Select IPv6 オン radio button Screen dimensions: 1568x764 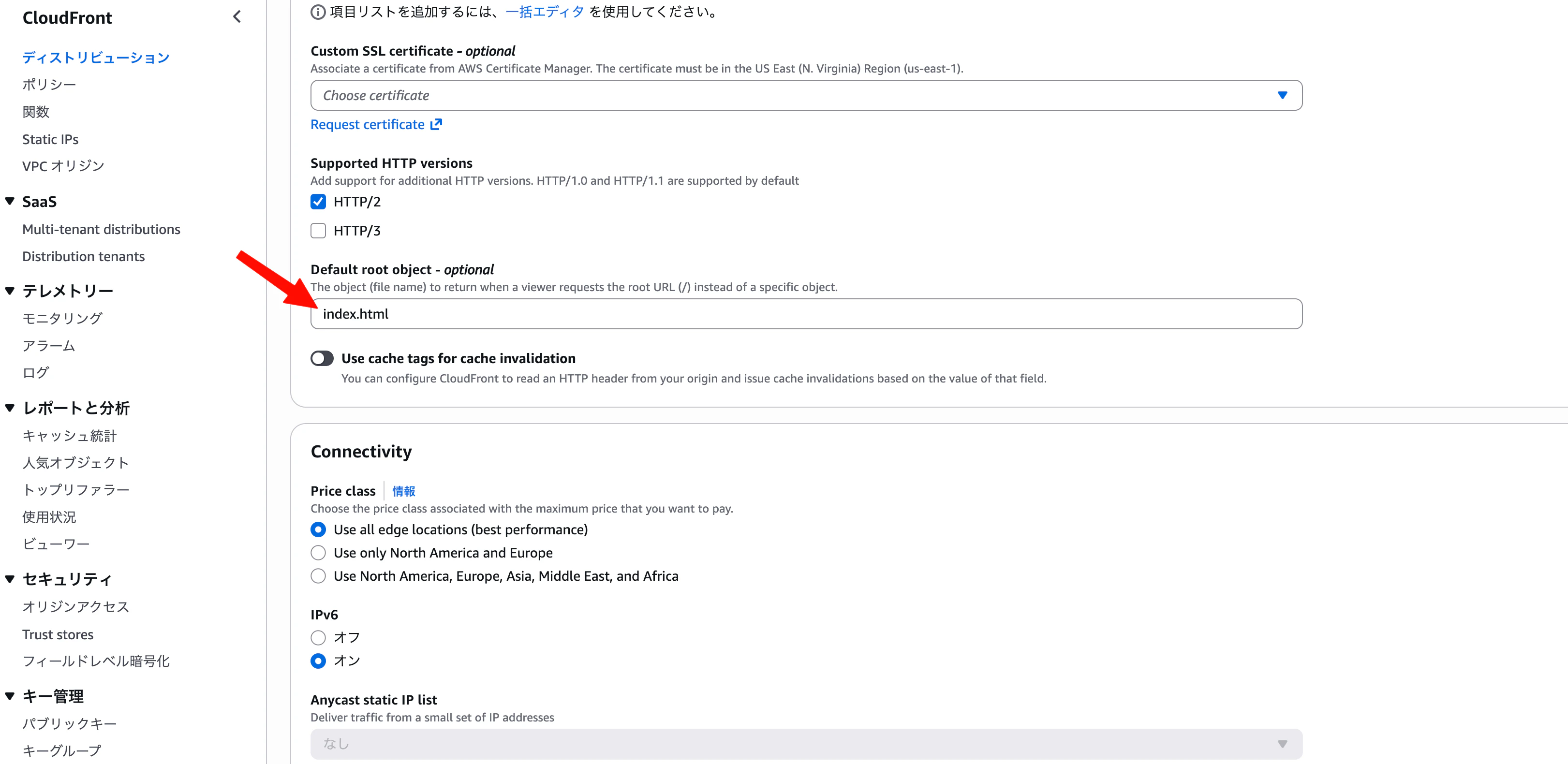coord(318,661)
